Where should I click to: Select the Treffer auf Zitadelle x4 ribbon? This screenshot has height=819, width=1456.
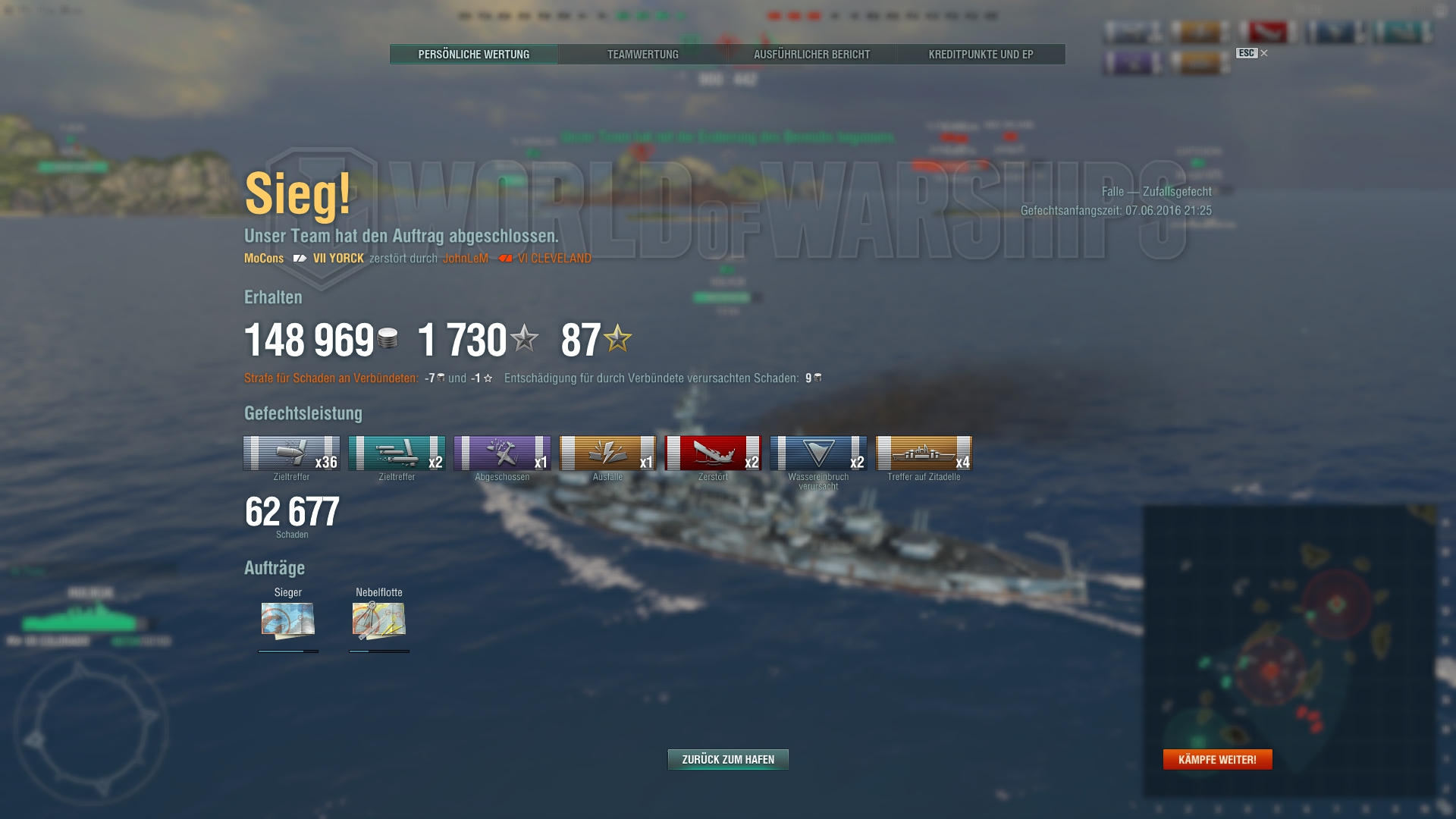tap(924, 453)
